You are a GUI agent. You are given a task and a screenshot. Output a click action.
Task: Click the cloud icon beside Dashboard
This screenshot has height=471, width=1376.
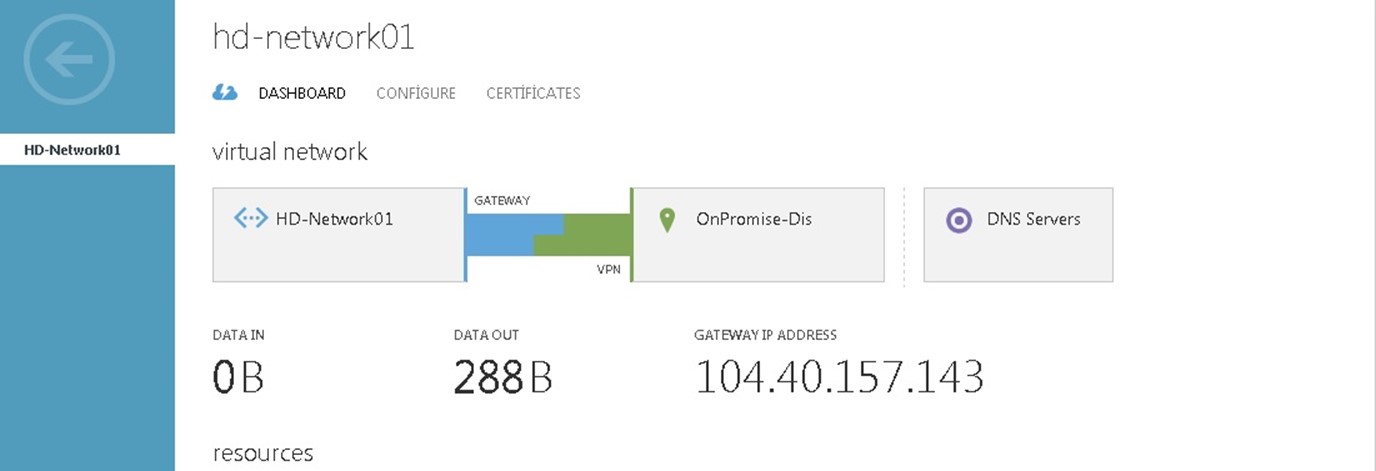pos(225,93)
